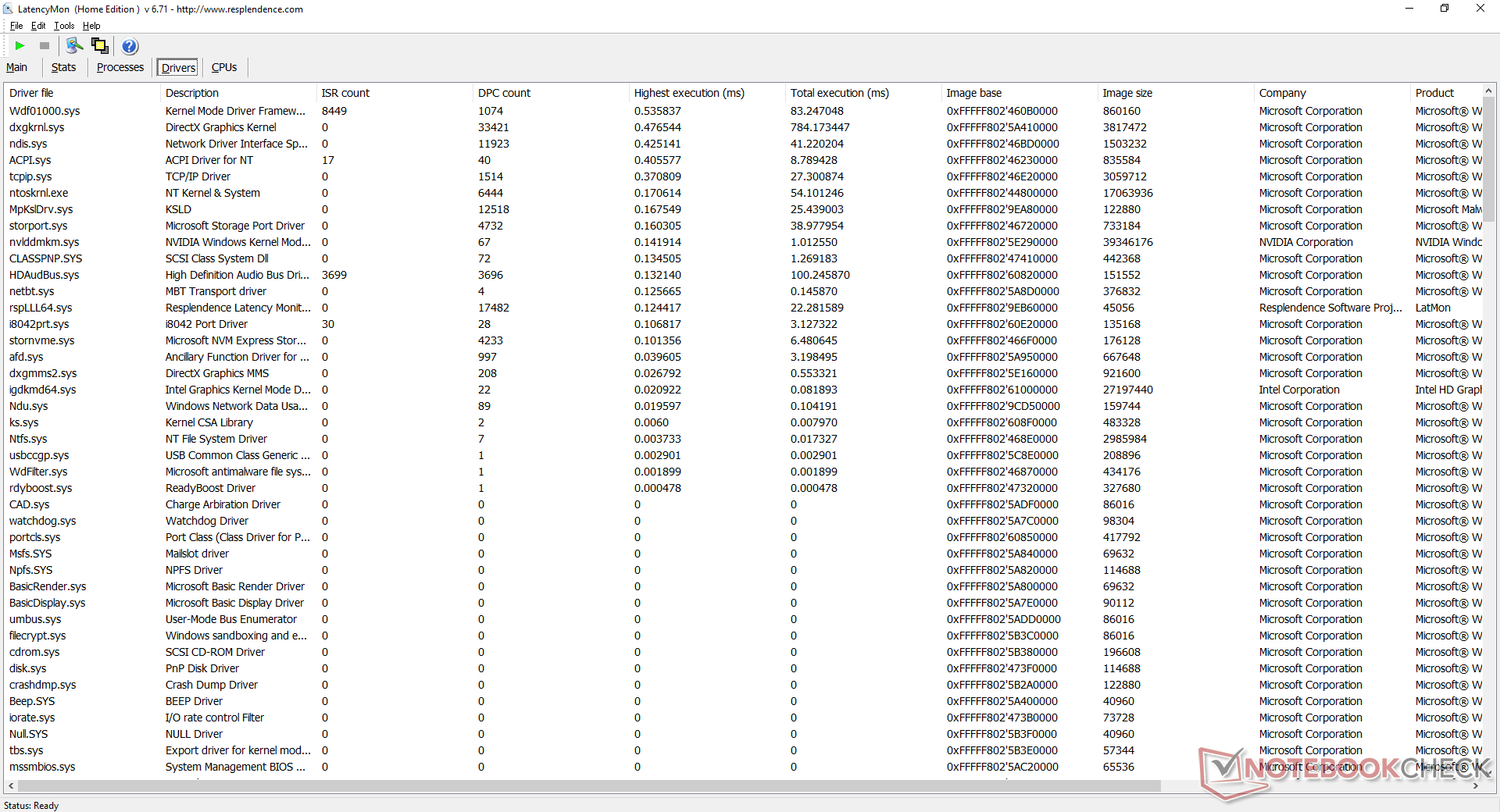Start monitoring with the green play icon
The image size is (1500, 812).
click(20, 46)
